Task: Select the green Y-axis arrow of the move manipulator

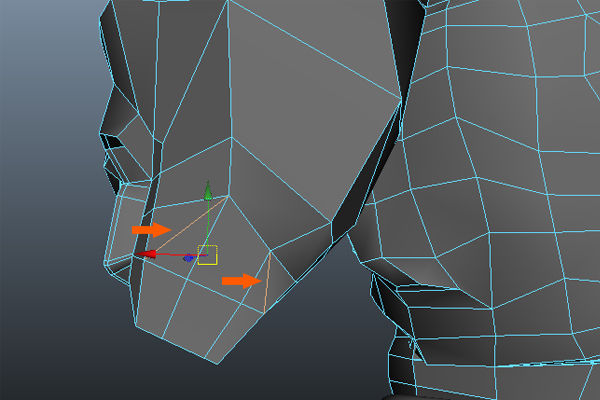Action: coord(208,191)
